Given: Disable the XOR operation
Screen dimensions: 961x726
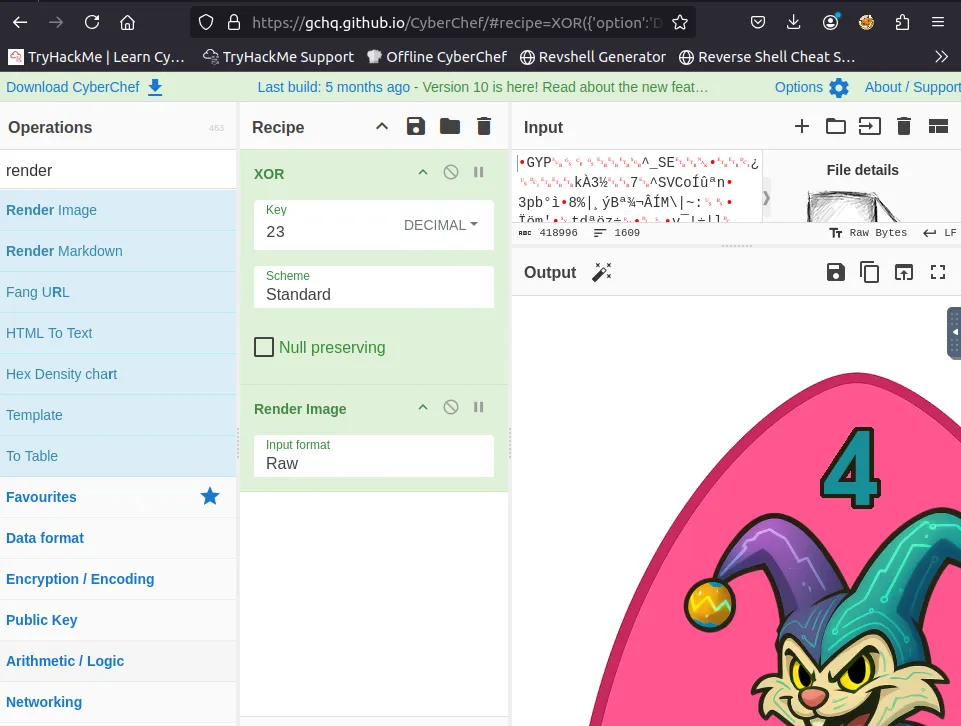Looking at the screenshot, I should pyautogui.click(x=451, y=173).
